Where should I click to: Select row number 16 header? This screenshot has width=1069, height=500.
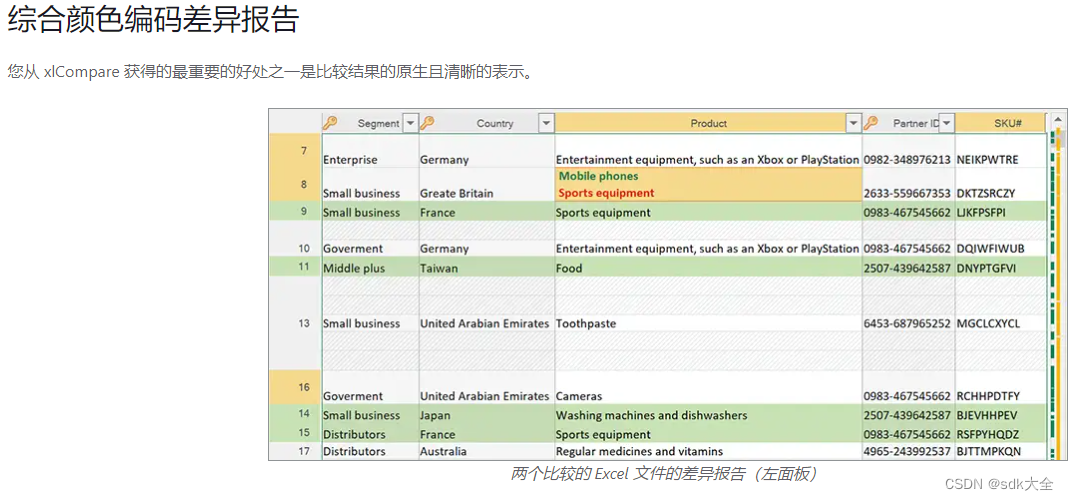tap(295, 387)
